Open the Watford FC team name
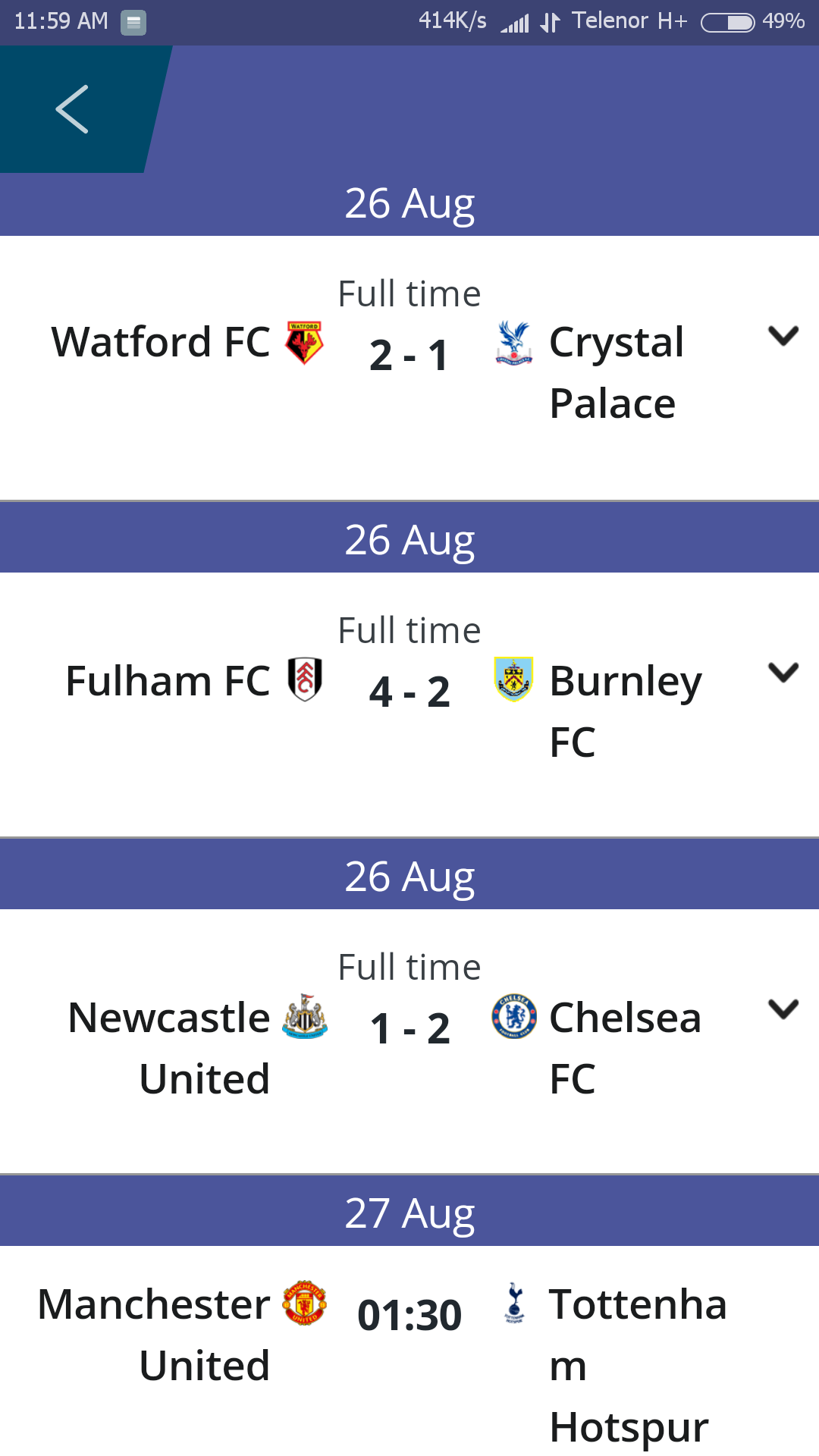This screenshot has width=819, height=1456. (161, 342)
